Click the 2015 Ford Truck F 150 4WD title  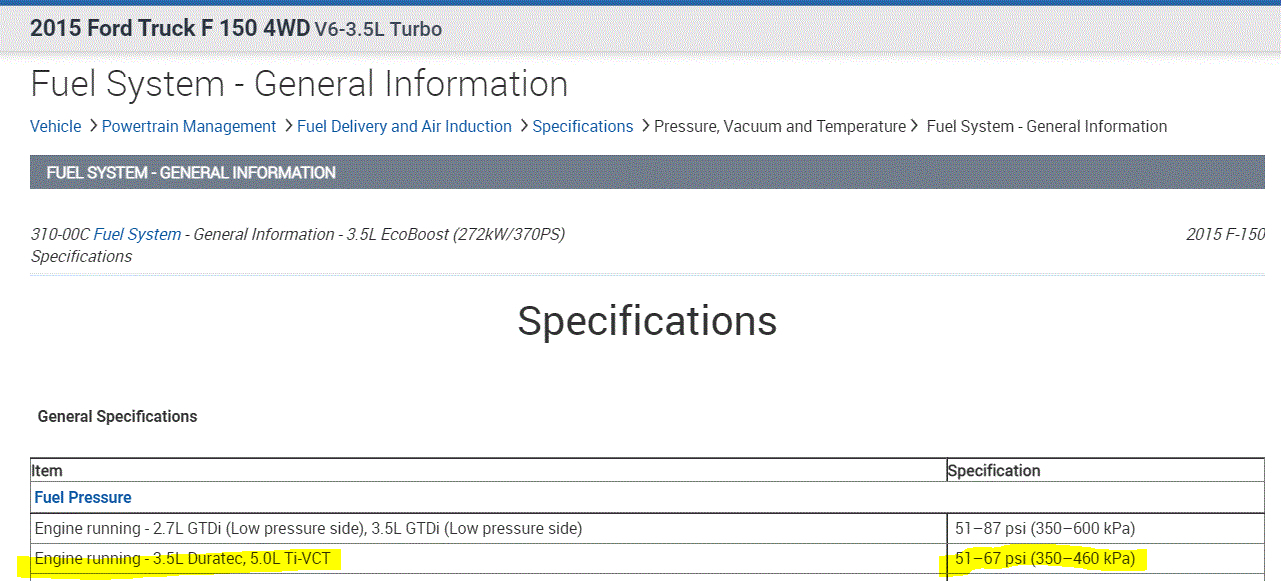tap(170, 28)
